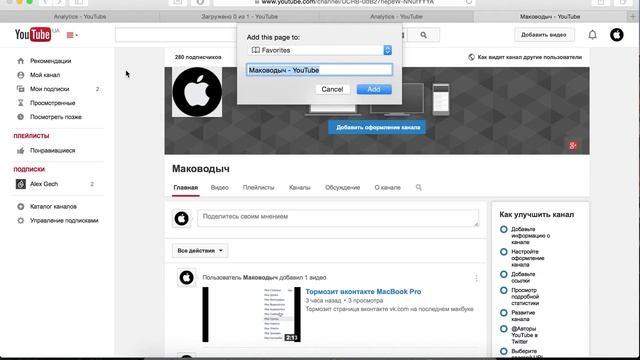Open Управление подписками
The height and width of the screenshot is (360, 640).
pos(64,220)
